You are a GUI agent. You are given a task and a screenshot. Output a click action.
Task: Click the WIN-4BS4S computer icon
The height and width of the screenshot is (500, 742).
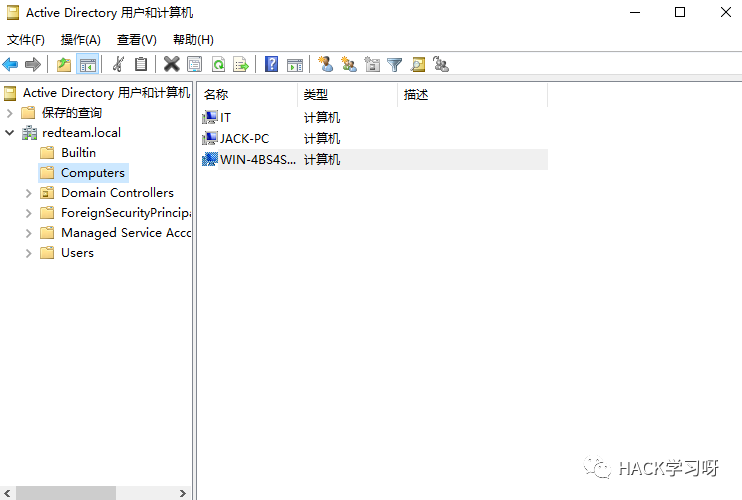tap(209, 159)
